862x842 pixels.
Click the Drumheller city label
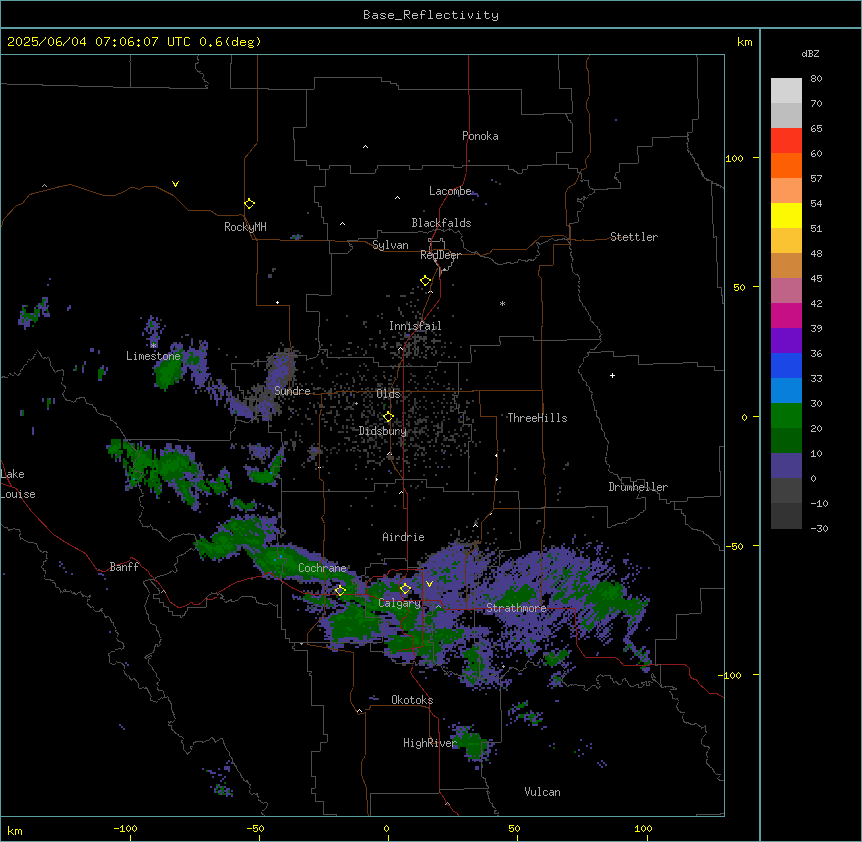tap(638, 487)
